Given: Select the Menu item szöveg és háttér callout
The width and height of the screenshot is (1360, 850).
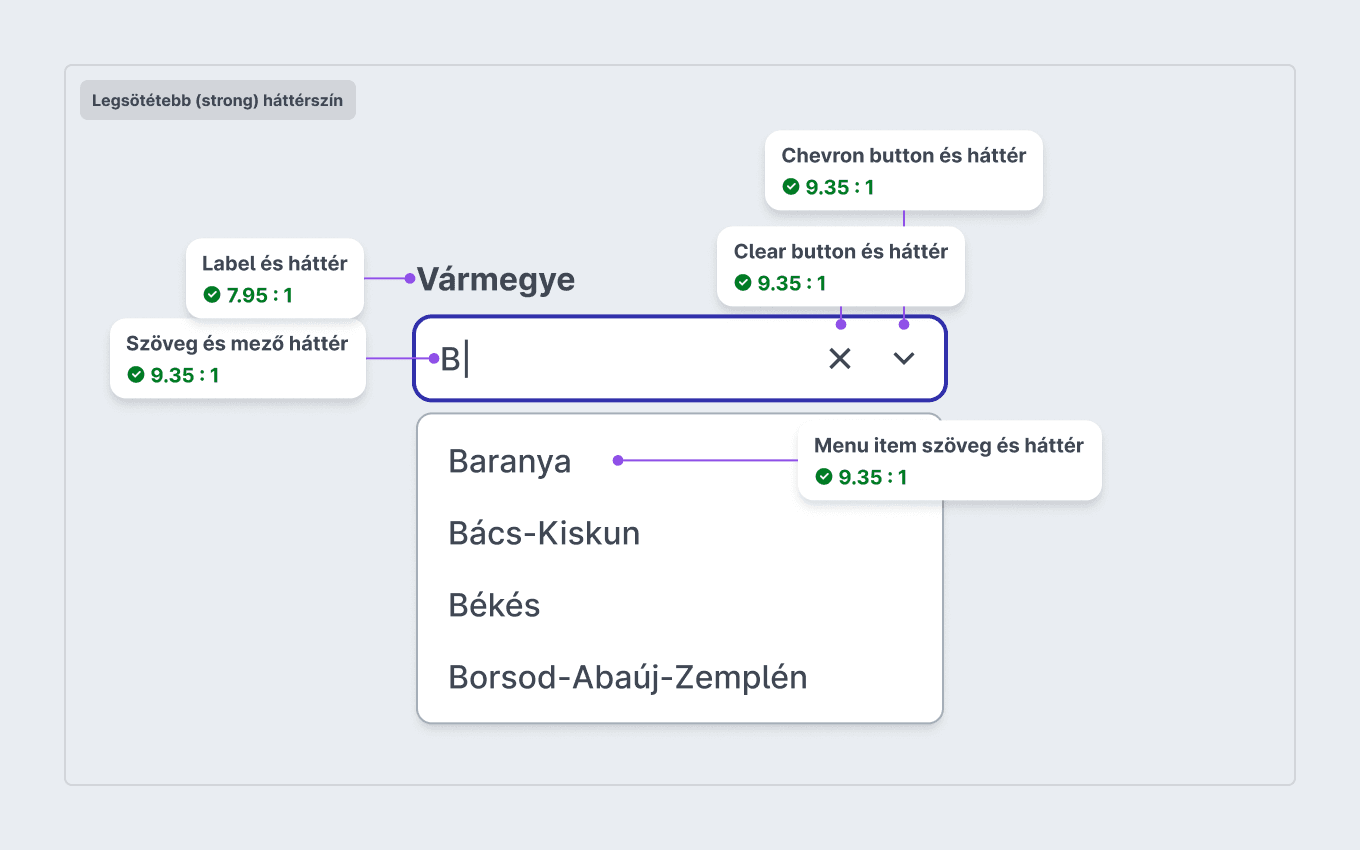Looking at the screenshot, I should [x=949, y=460].
